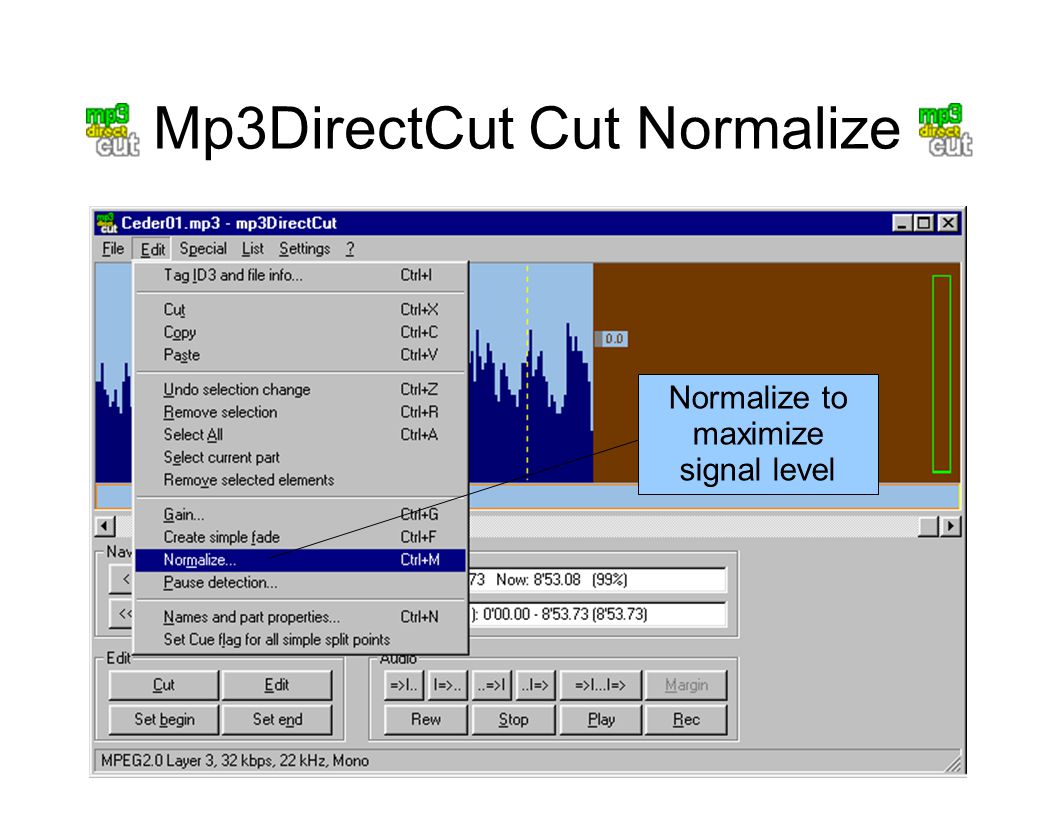Maximize the mp3DirectCut window

click(x=924, y=223)
